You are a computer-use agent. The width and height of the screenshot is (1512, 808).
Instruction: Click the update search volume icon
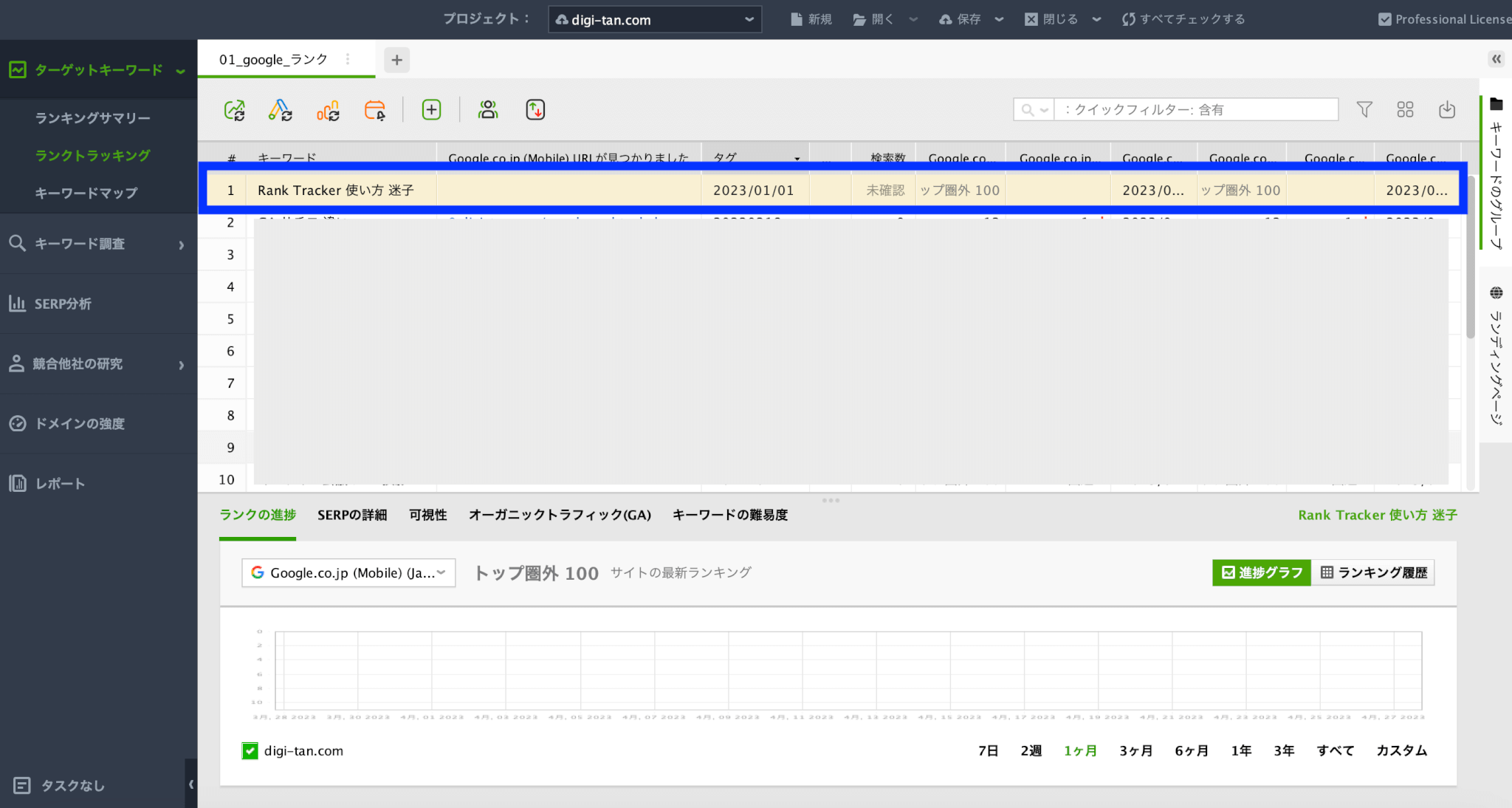click(328, 110)
